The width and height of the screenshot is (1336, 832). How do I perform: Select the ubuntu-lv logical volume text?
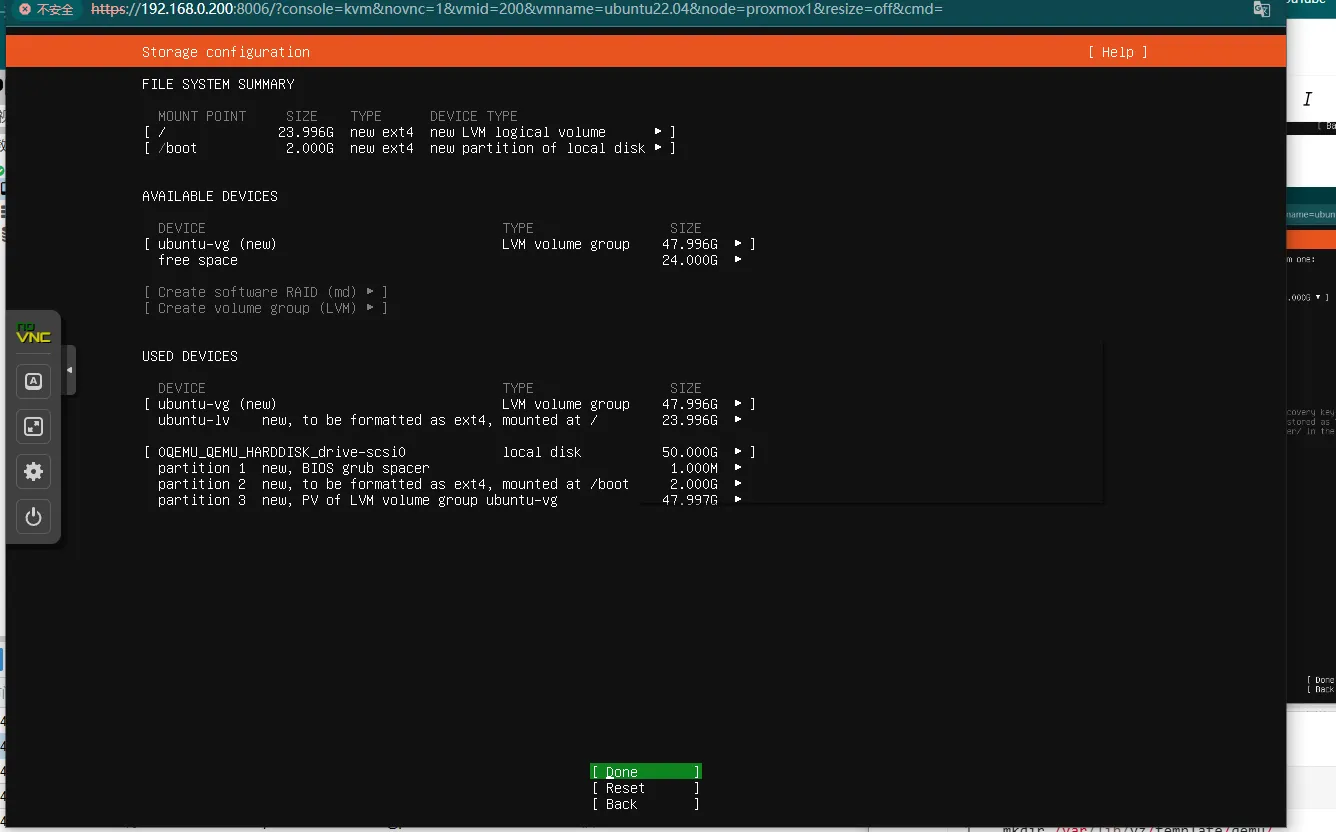pyautogui.click(x=194, y=420)
